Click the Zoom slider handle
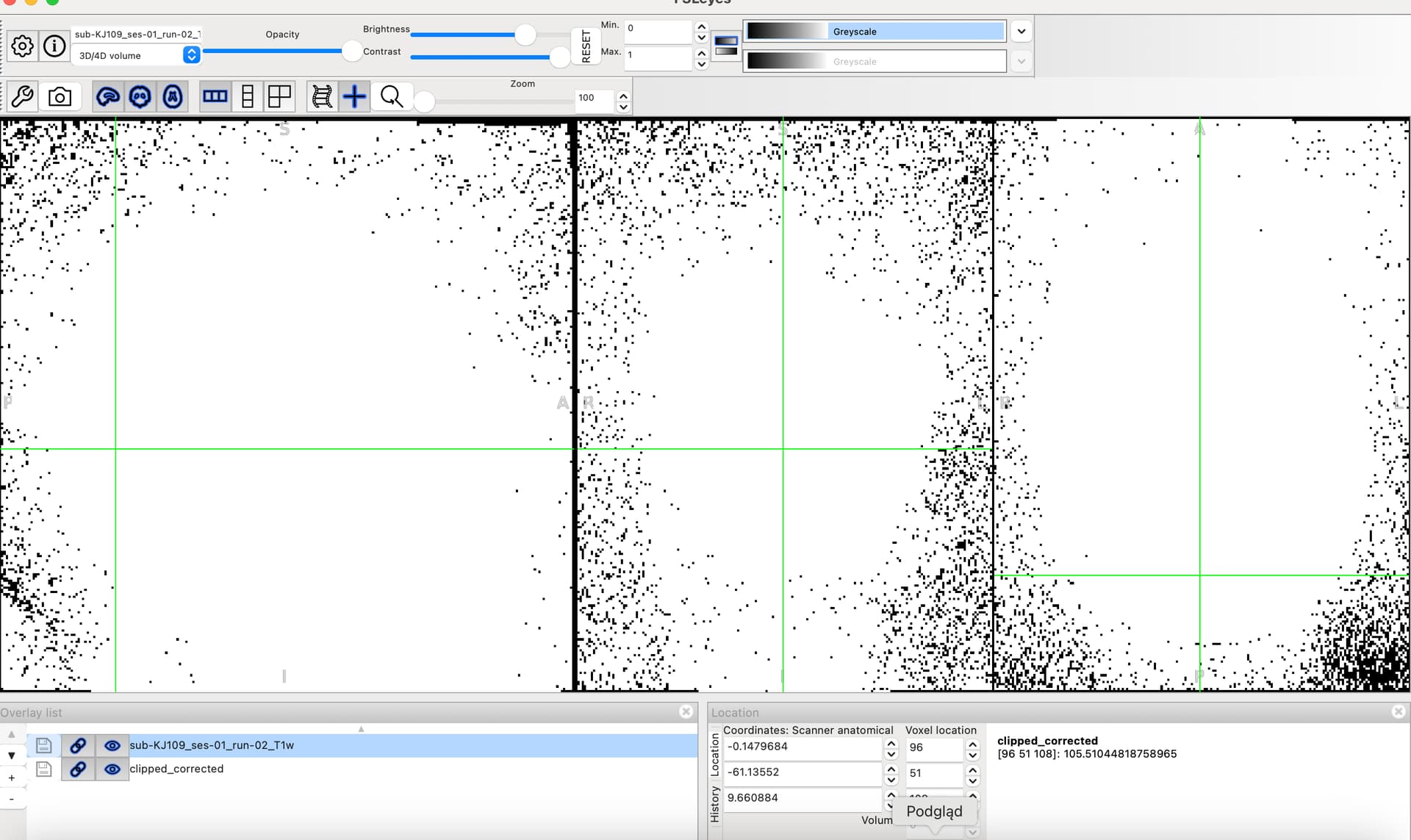Image resolution: width=1411 pixels, height=840 pixels. (x=424, y=101)
